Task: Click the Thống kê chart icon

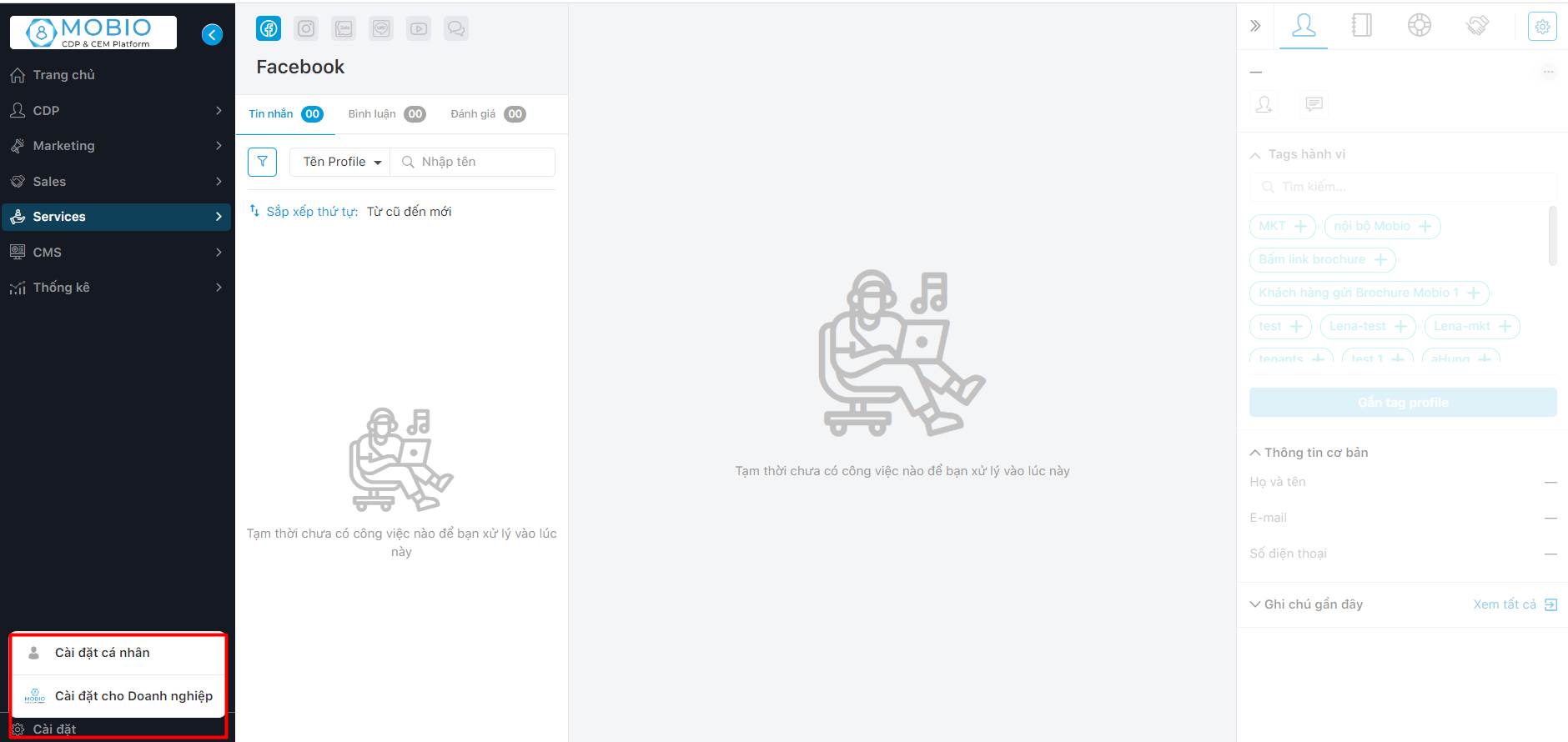Action: pyautogui.click(x=18, y=288)
